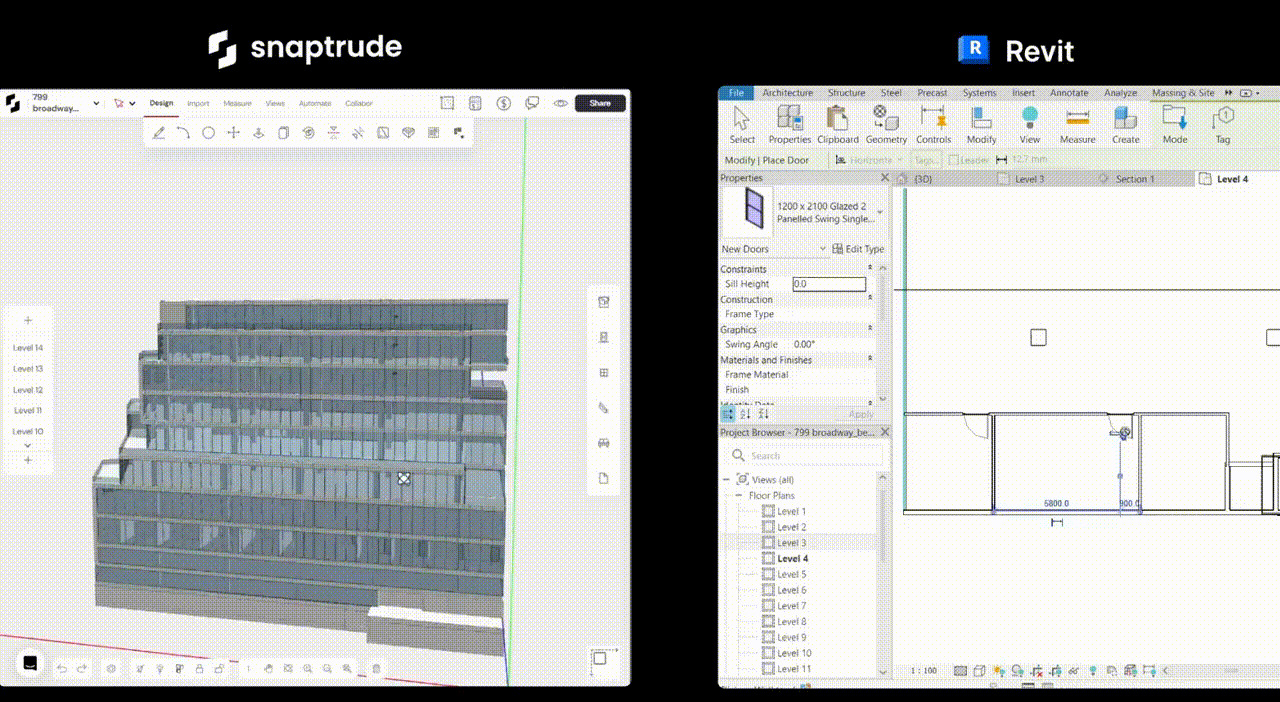Open the door type selector dropdown

880,212
